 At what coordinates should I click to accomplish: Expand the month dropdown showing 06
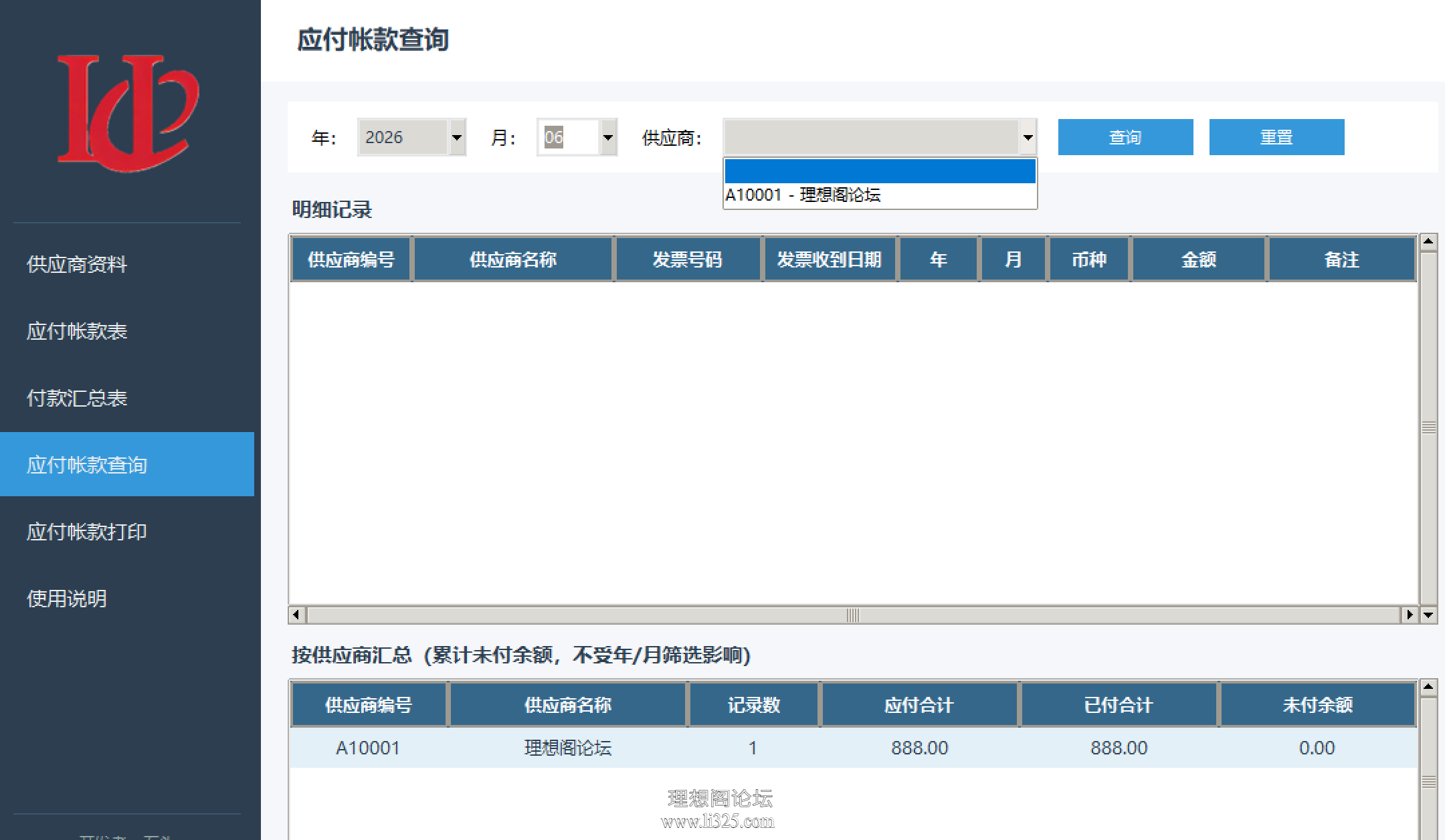[608, 137]
